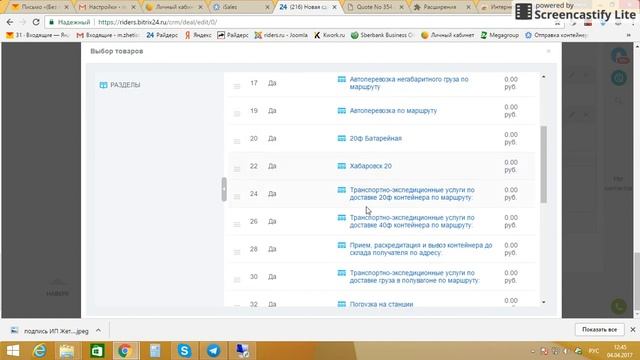This screenshot has height=360, width=640.
Task: Select Прием, раскредитация и вывоз контейнера product
Action: [x=421, y=249]
